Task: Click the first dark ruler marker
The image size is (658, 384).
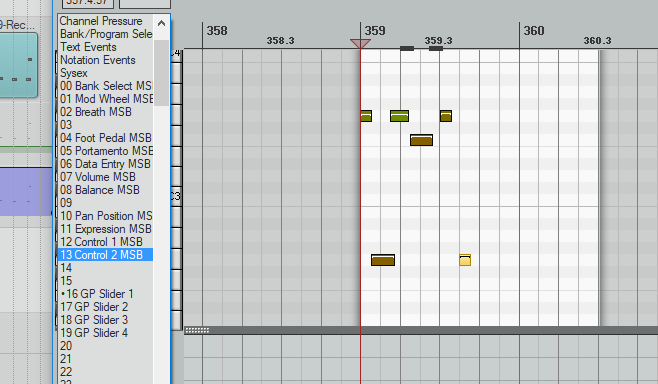Action: (407, 48)
